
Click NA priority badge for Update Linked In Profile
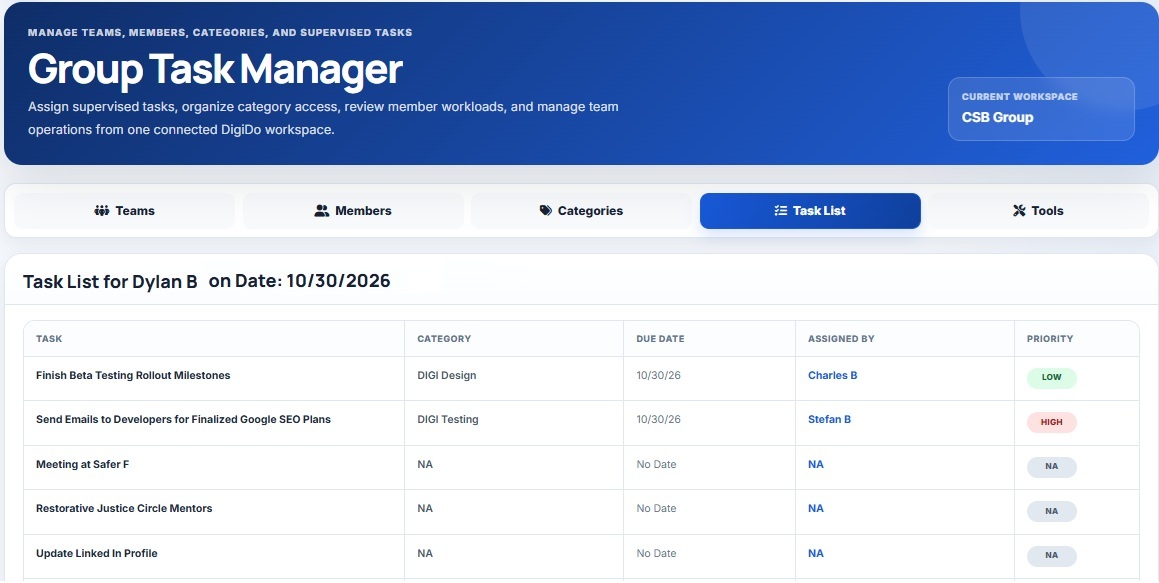1051,556
